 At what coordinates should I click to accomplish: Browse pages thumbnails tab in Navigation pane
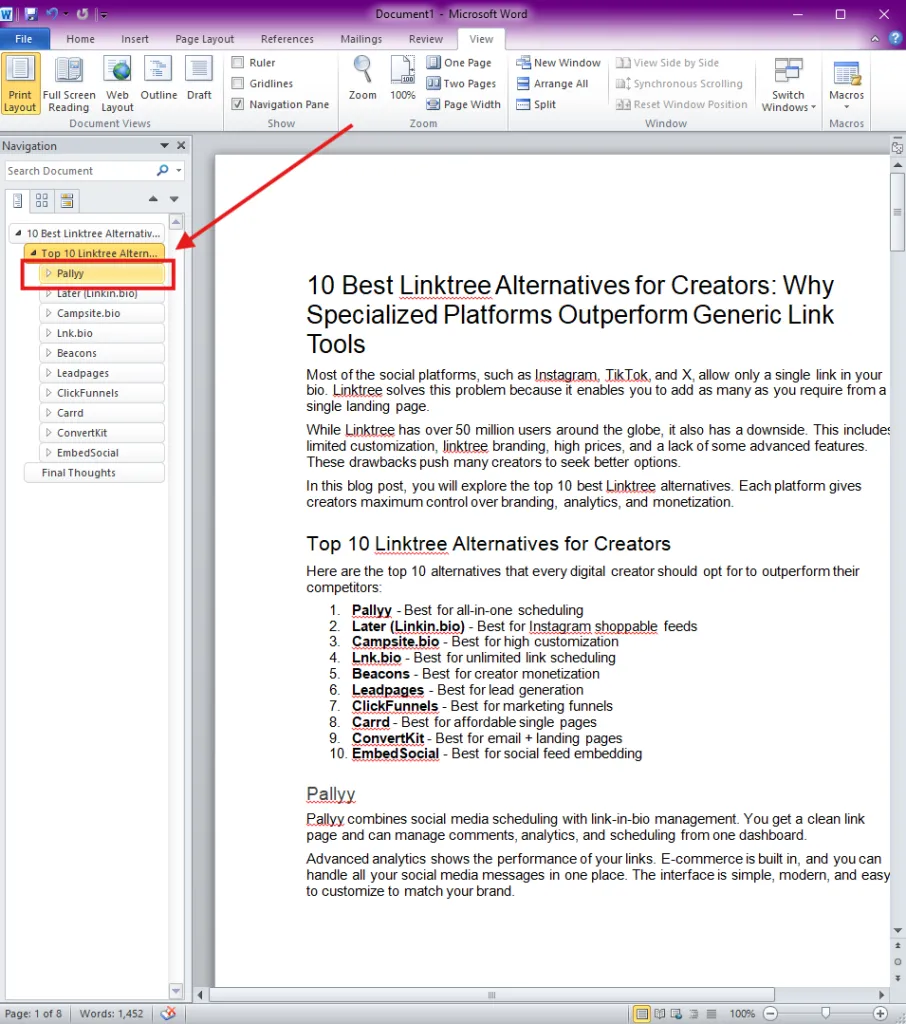pos(42,200)
